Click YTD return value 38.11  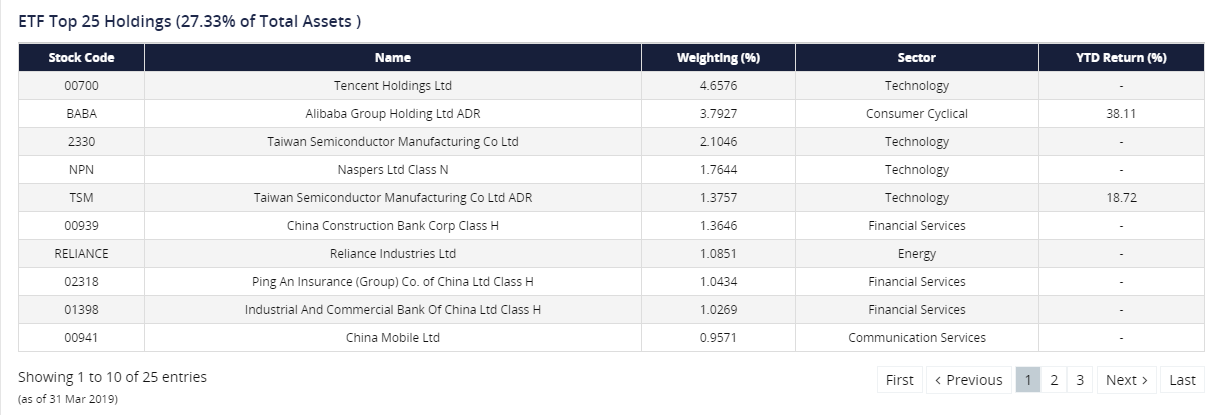1121,114
